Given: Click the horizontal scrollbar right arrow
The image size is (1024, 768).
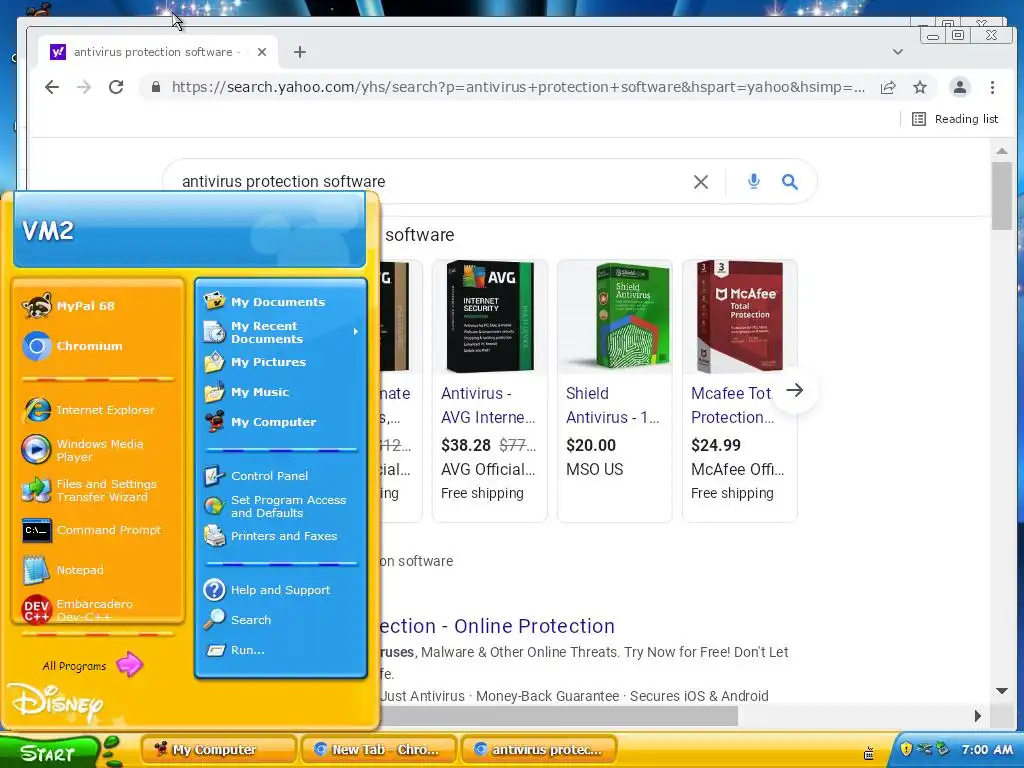Looking at the screenshot, I should pos(978,716).
